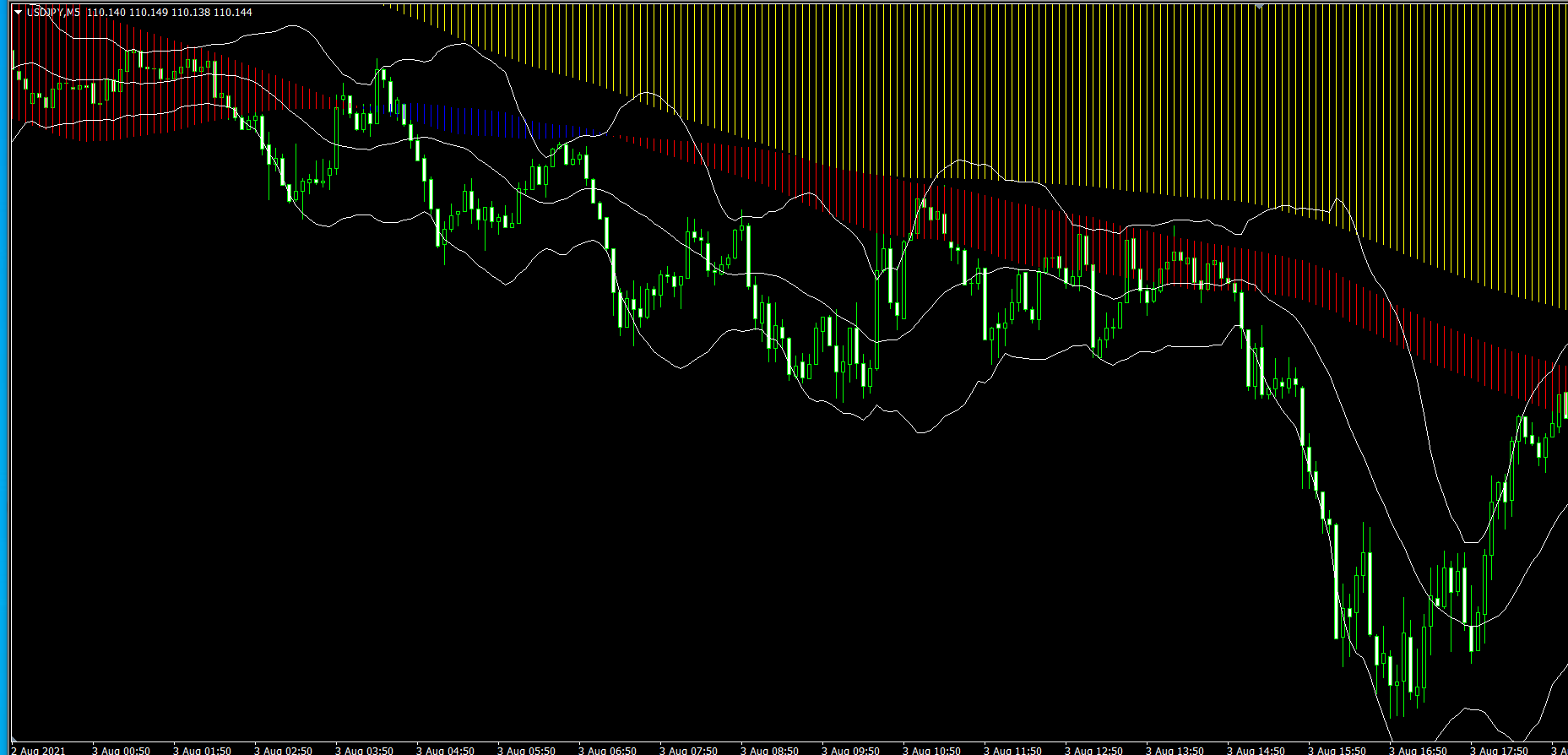
Task: Click the 3 Aug 03:50 time label
Action: point(364,750)
